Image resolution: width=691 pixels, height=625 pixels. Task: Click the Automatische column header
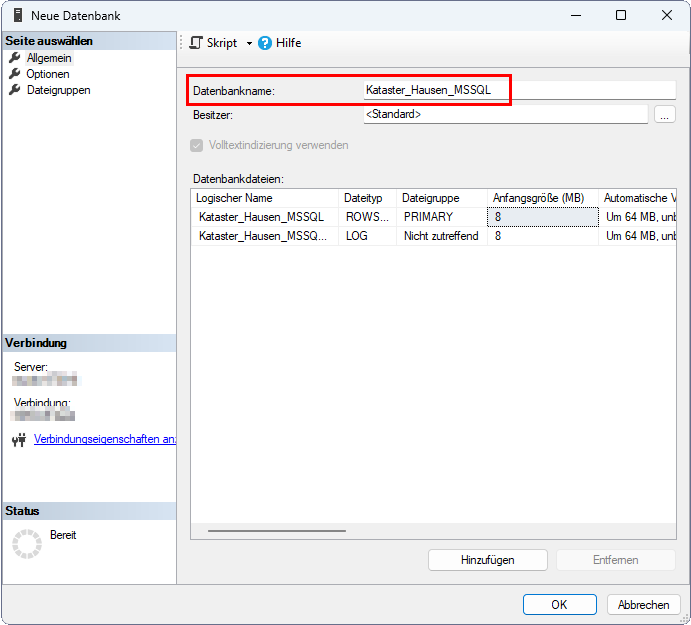(637, 198)
